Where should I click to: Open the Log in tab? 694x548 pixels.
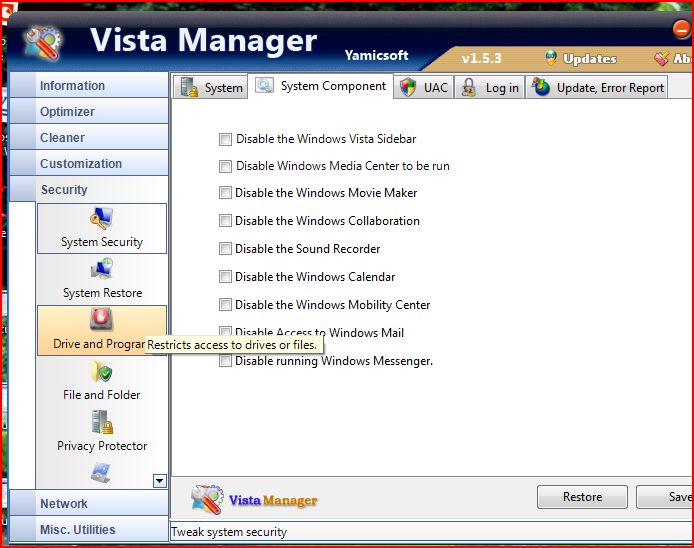[490, 87]
